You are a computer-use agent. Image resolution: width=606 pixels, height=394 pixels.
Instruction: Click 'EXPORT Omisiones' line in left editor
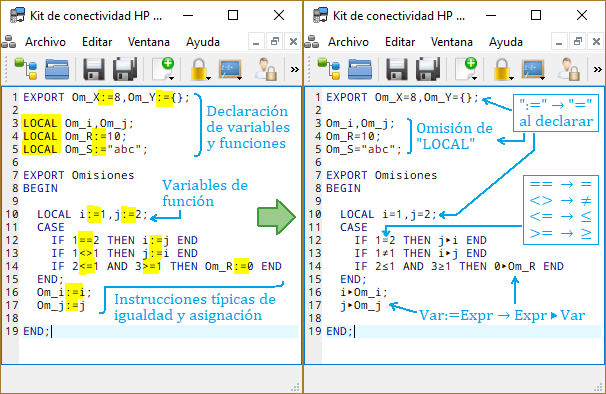79,176
